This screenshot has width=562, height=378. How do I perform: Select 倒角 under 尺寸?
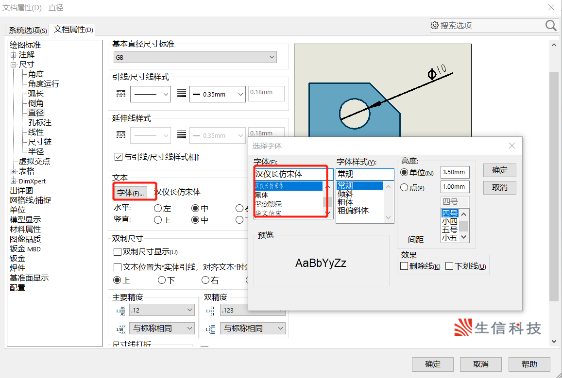click(36, 104)
